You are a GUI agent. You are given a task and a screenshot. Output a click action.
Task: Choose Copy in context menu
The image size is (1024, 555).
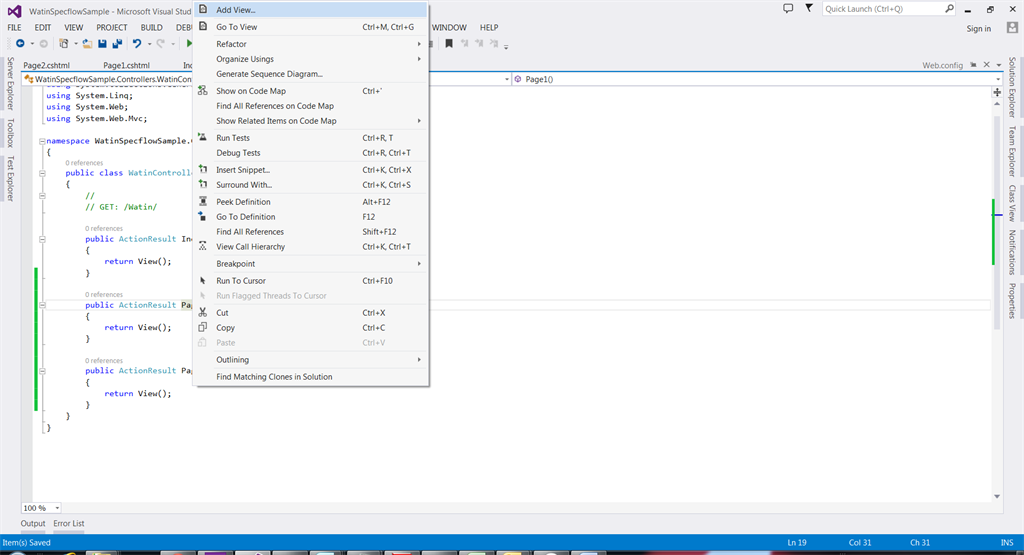[x=311, y=328]
